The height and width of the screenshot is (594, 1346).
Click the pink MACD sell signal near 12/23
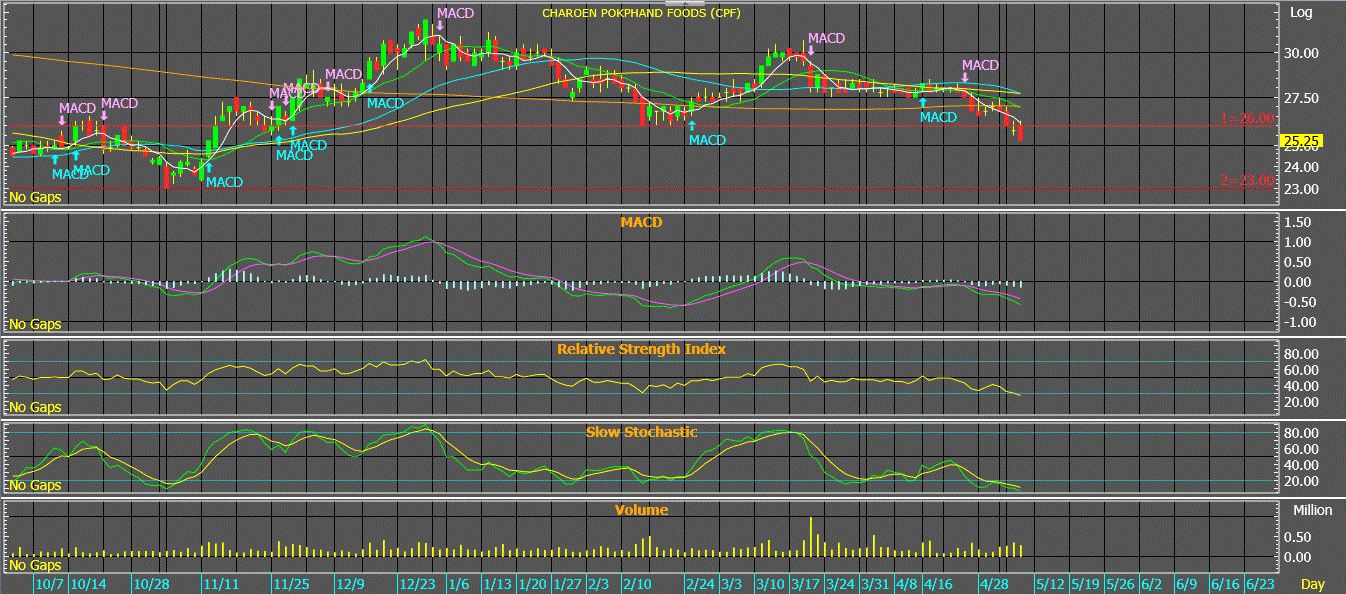[x=455, y=13]
